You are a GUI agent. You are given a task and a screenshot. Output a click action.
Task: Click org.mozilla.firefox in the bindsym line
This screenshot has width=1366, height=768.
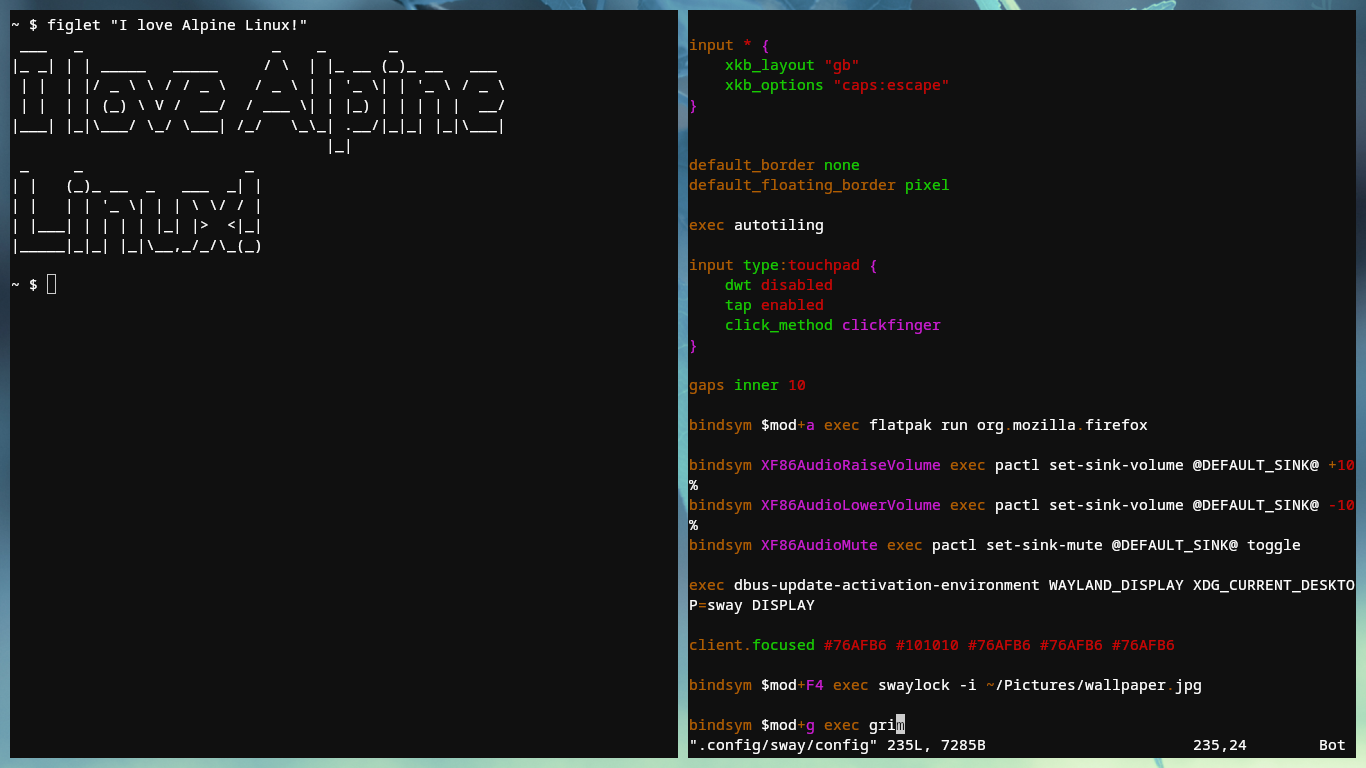coord(1062,425)
